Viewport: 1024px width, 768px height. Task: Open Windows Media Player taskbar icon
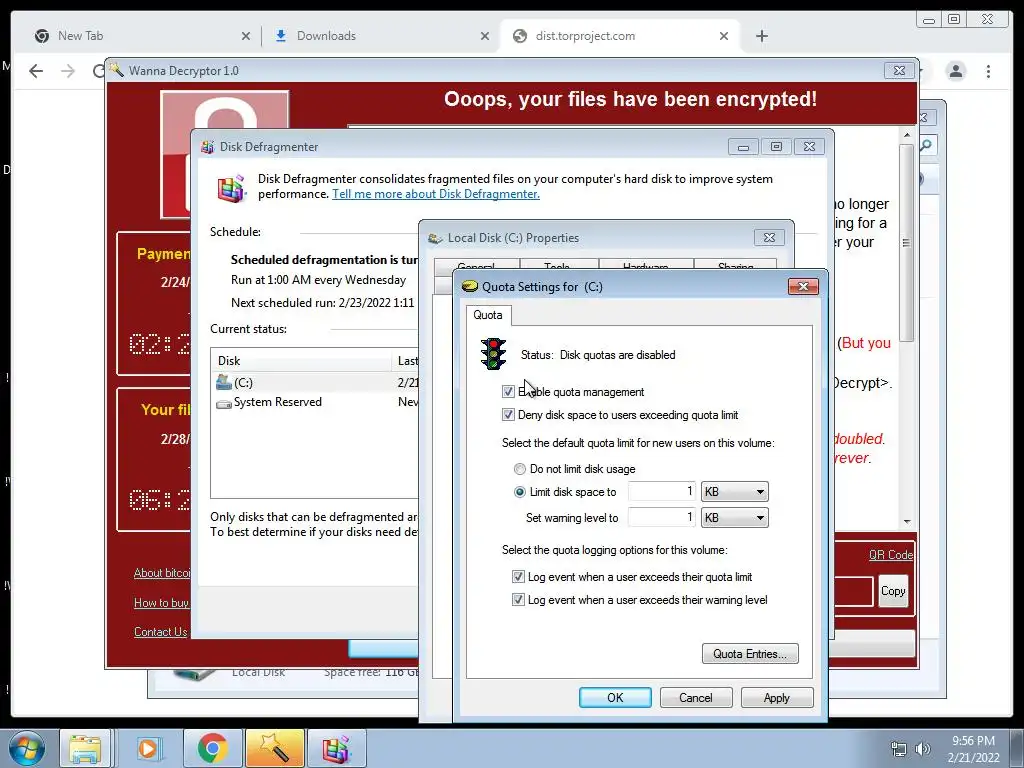coord(148,748)
